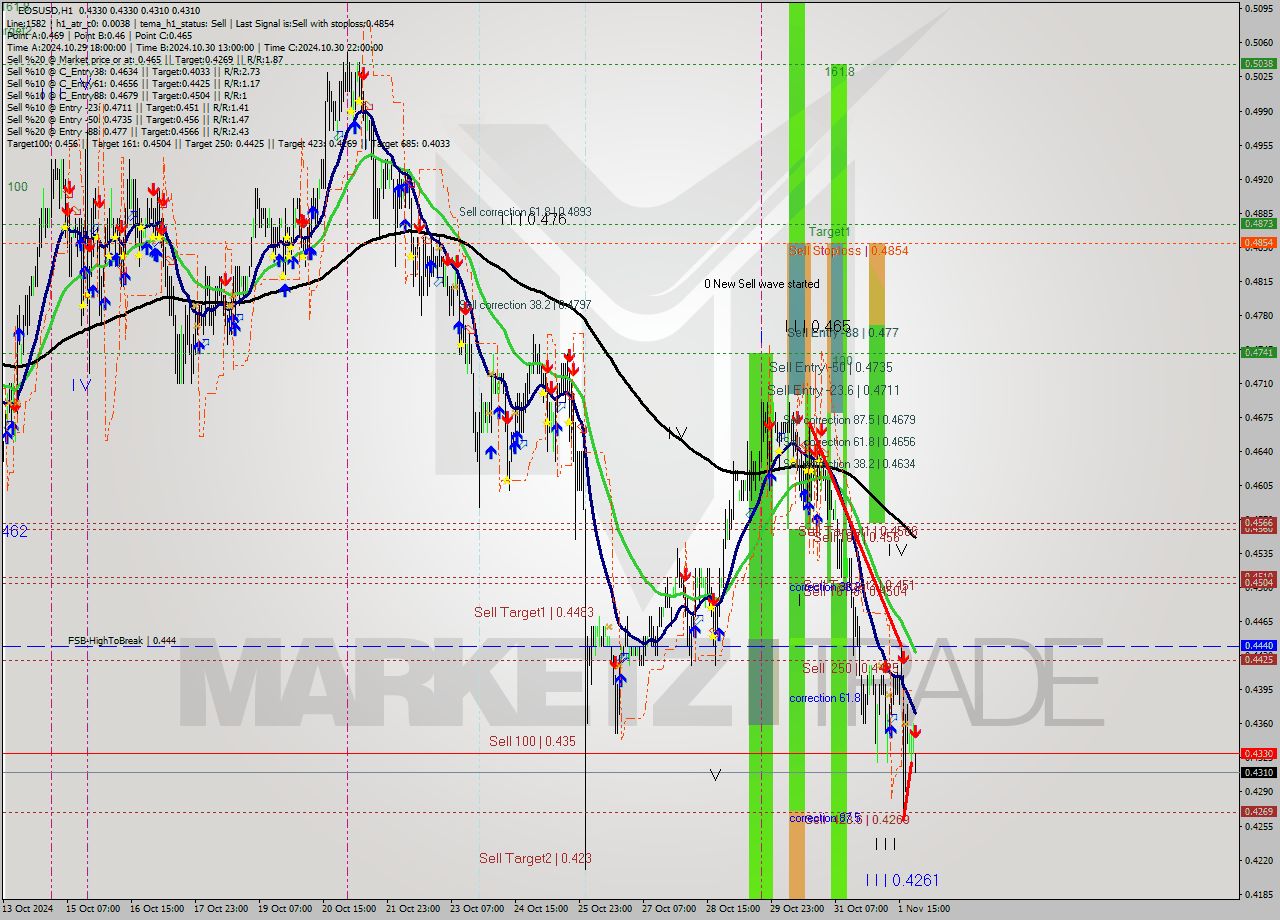Screen dimensions: 1280x920
Task: Click the '15 Oct 07:00' time label
Action: click(x=92, y=909)
